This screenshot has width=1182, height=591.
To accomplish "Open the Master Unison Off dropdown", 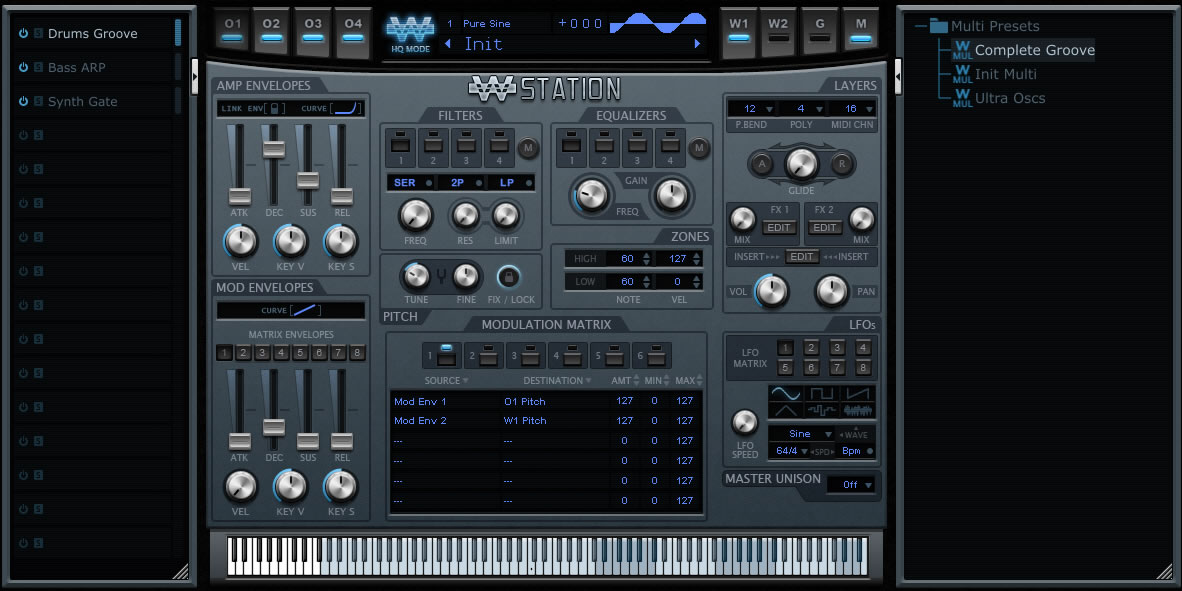I will 852,485.
